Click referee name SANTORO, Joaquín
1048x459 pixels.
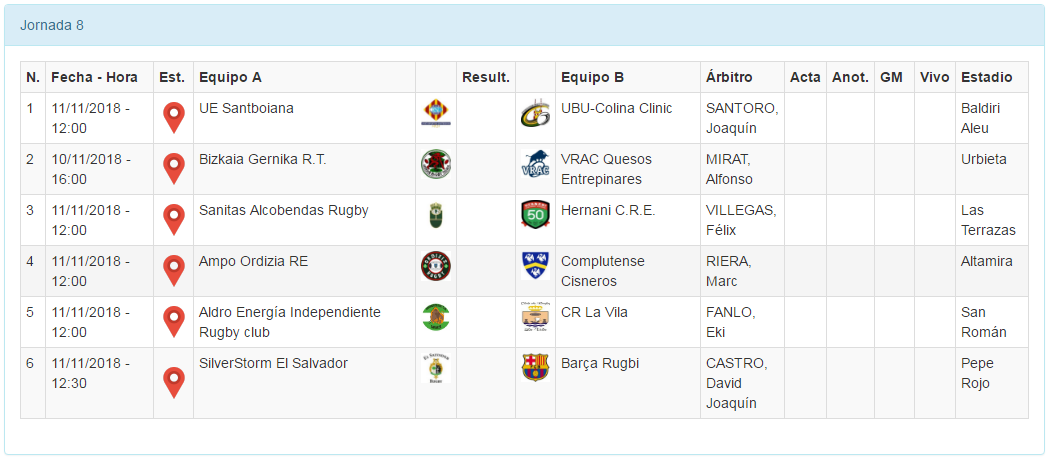741,118
